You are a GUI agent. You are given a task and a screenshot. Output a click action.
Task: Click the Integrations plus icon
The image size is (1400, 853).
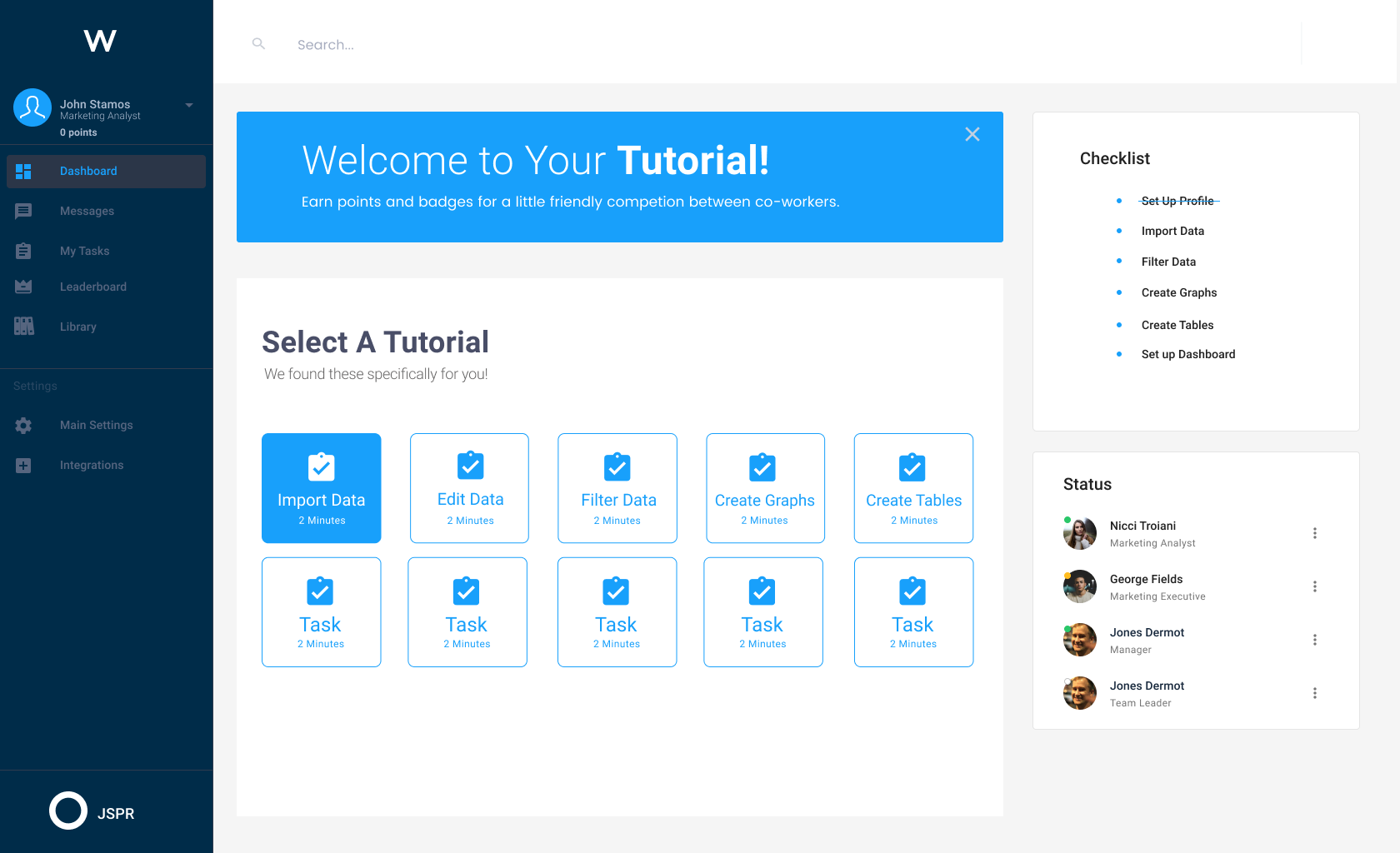pos(23,466)
